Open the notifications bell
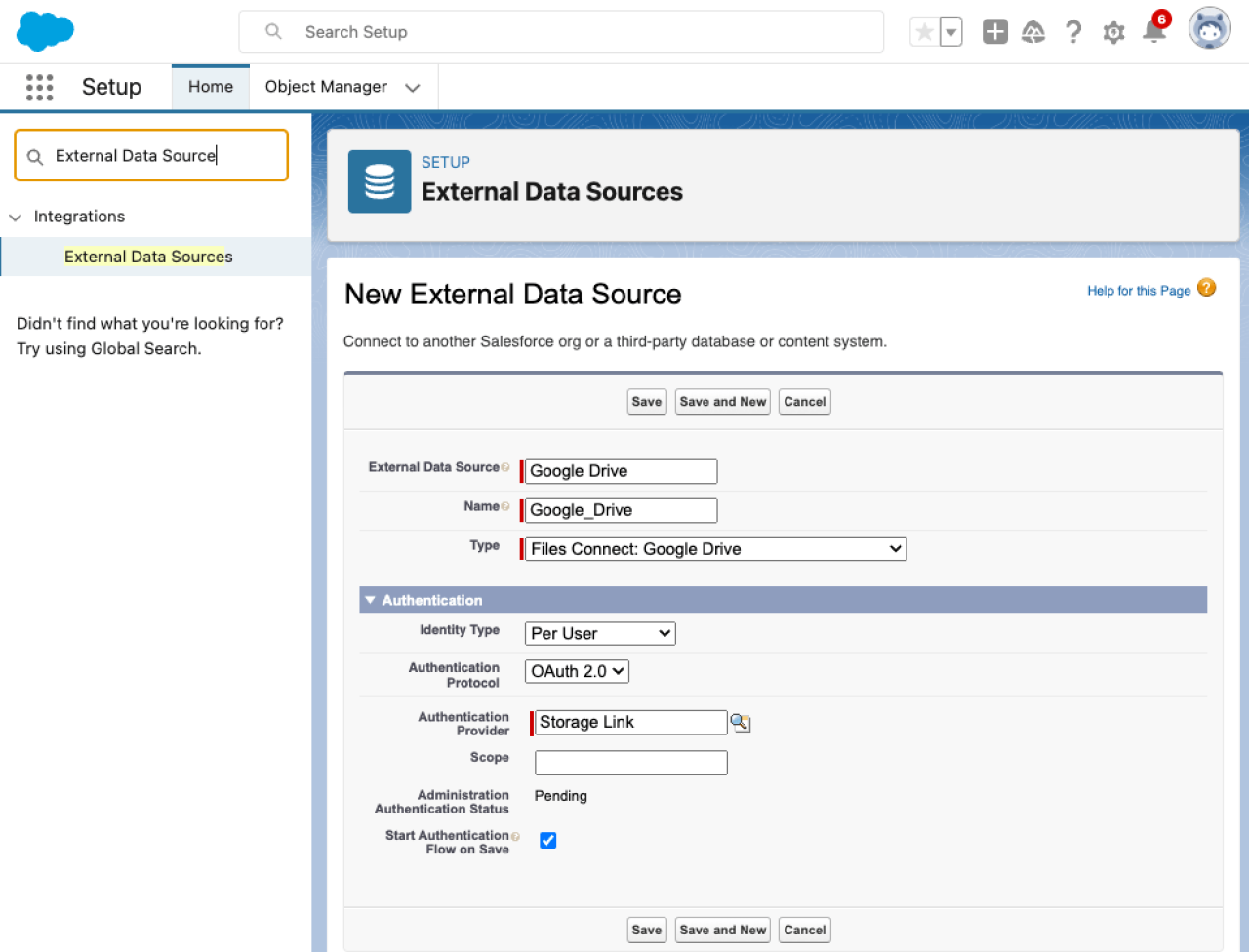Viewport: 1249px width, 952px height. (1154, 30)
